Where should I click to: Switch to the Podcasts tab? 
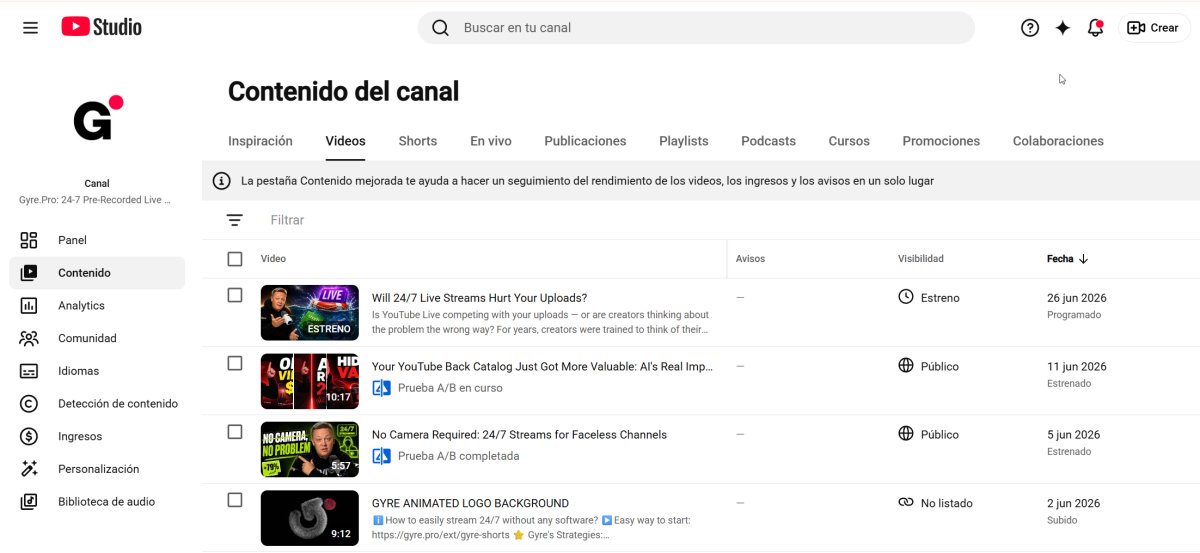[768, 141]
